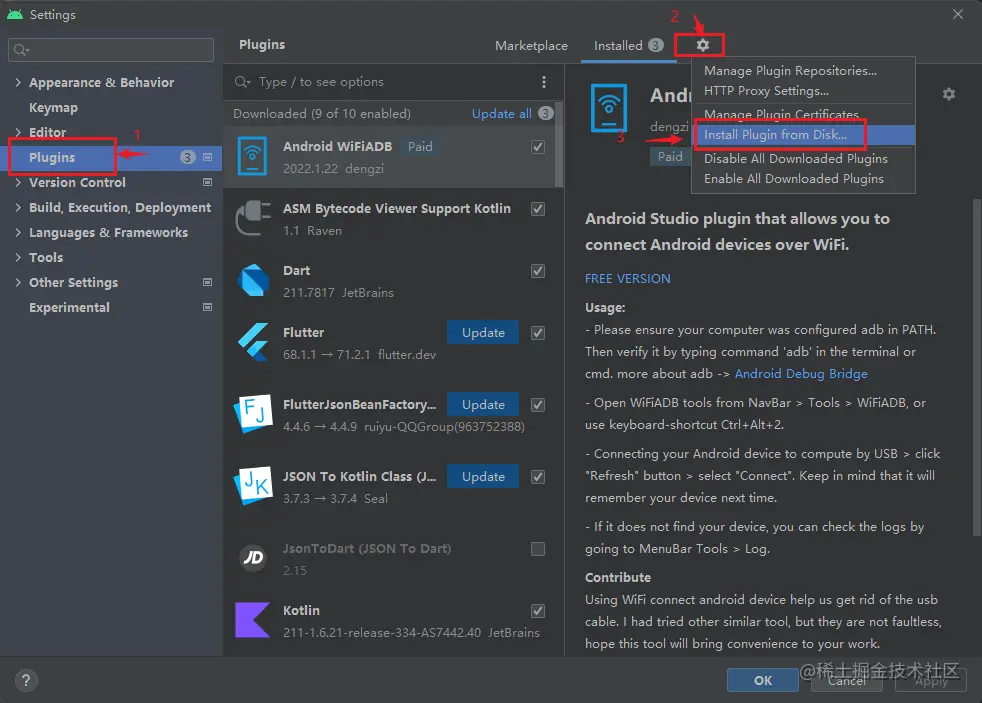
Task: Close the Settings dialog window
Action: (958, 14)
